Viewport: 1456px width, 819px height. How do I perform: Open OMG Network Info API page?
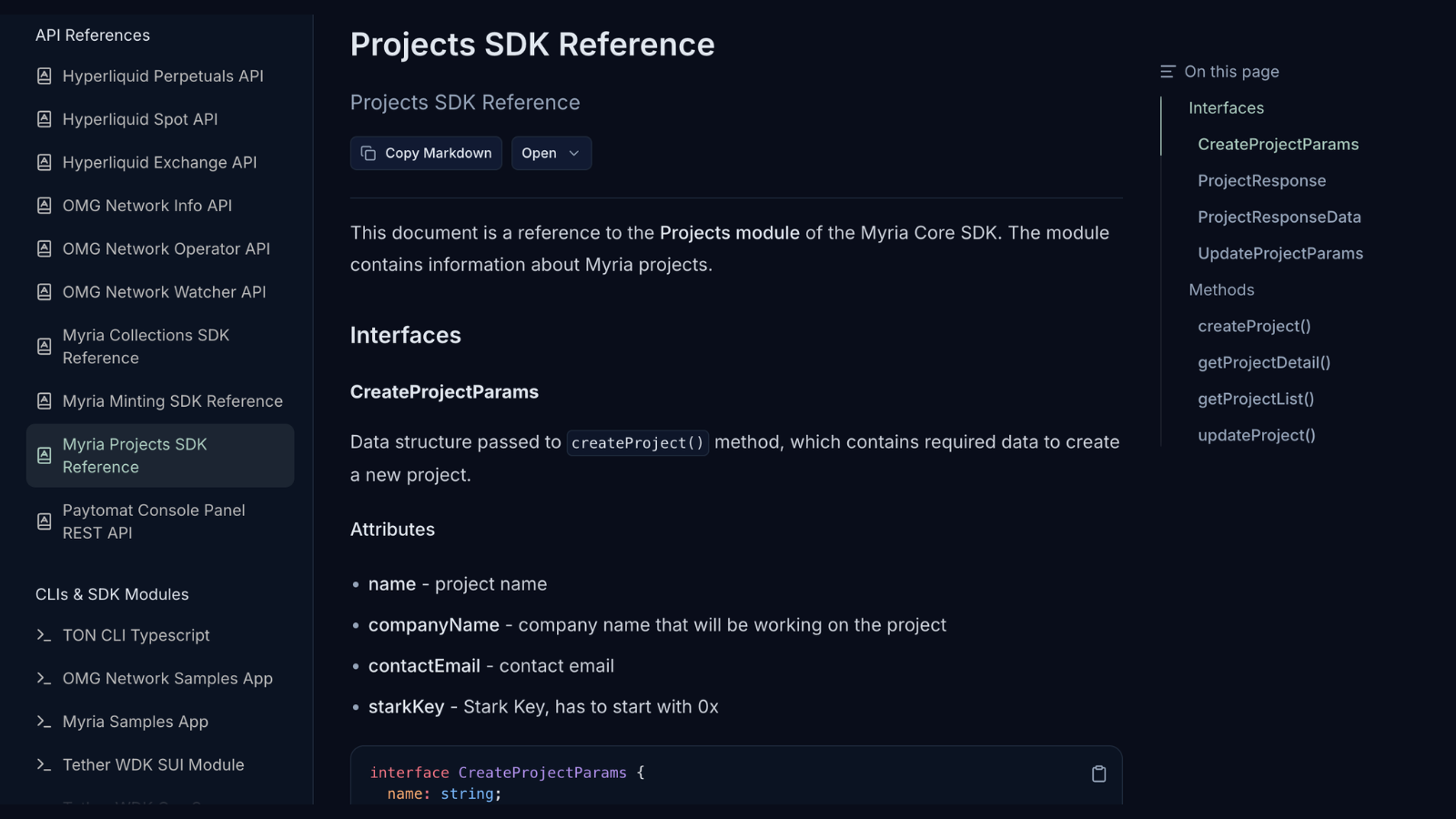point(160,206)
